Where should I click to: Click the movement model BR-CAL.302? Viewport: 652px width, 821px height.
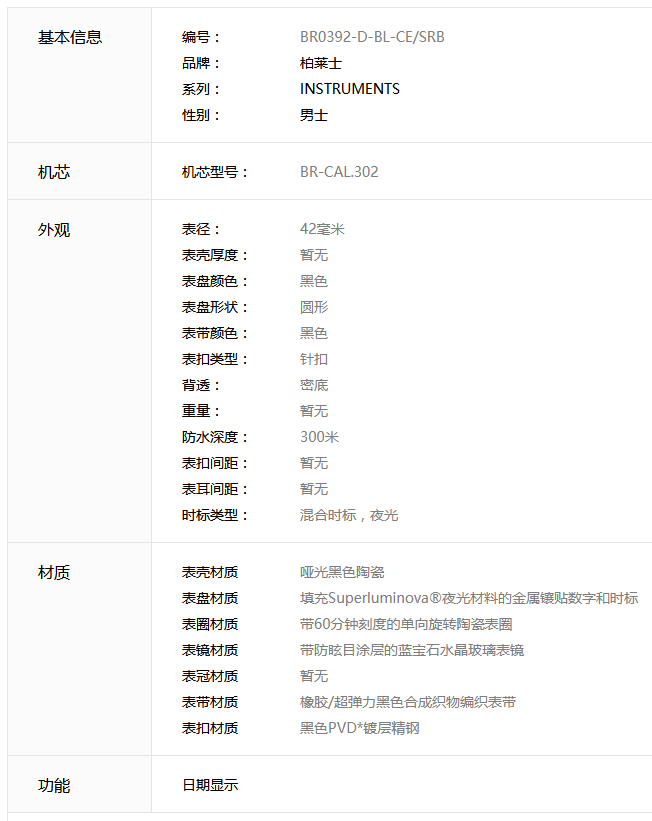click(339, 172)
